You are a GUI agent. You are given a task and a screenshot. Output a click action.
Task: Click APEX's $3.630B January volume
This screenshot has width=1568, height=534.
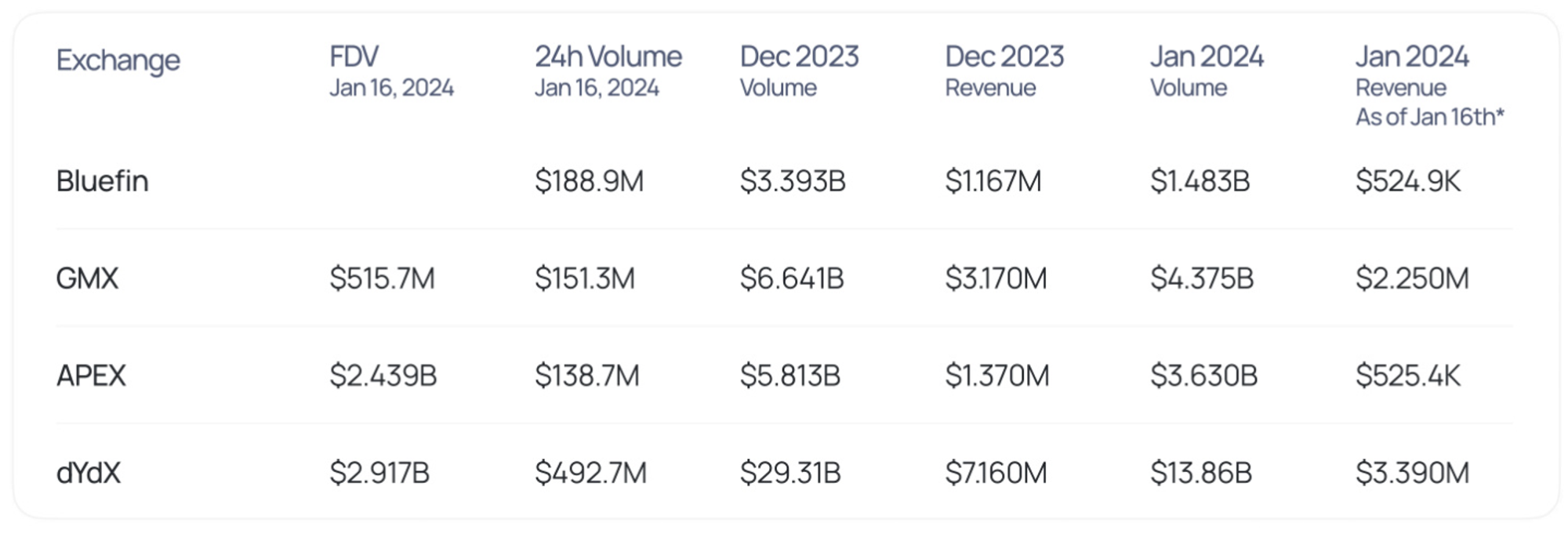1203,376
